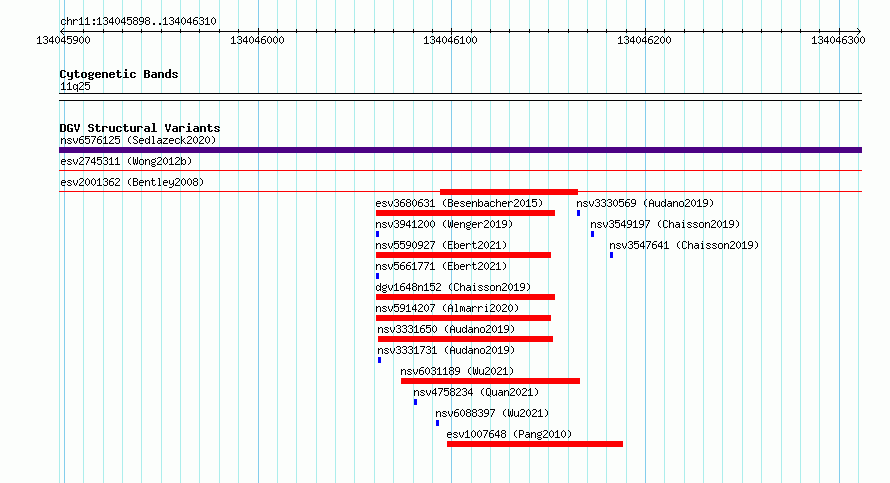Select blue marker under nsv3547641
890x483 pixels.
tap(611, 255)
